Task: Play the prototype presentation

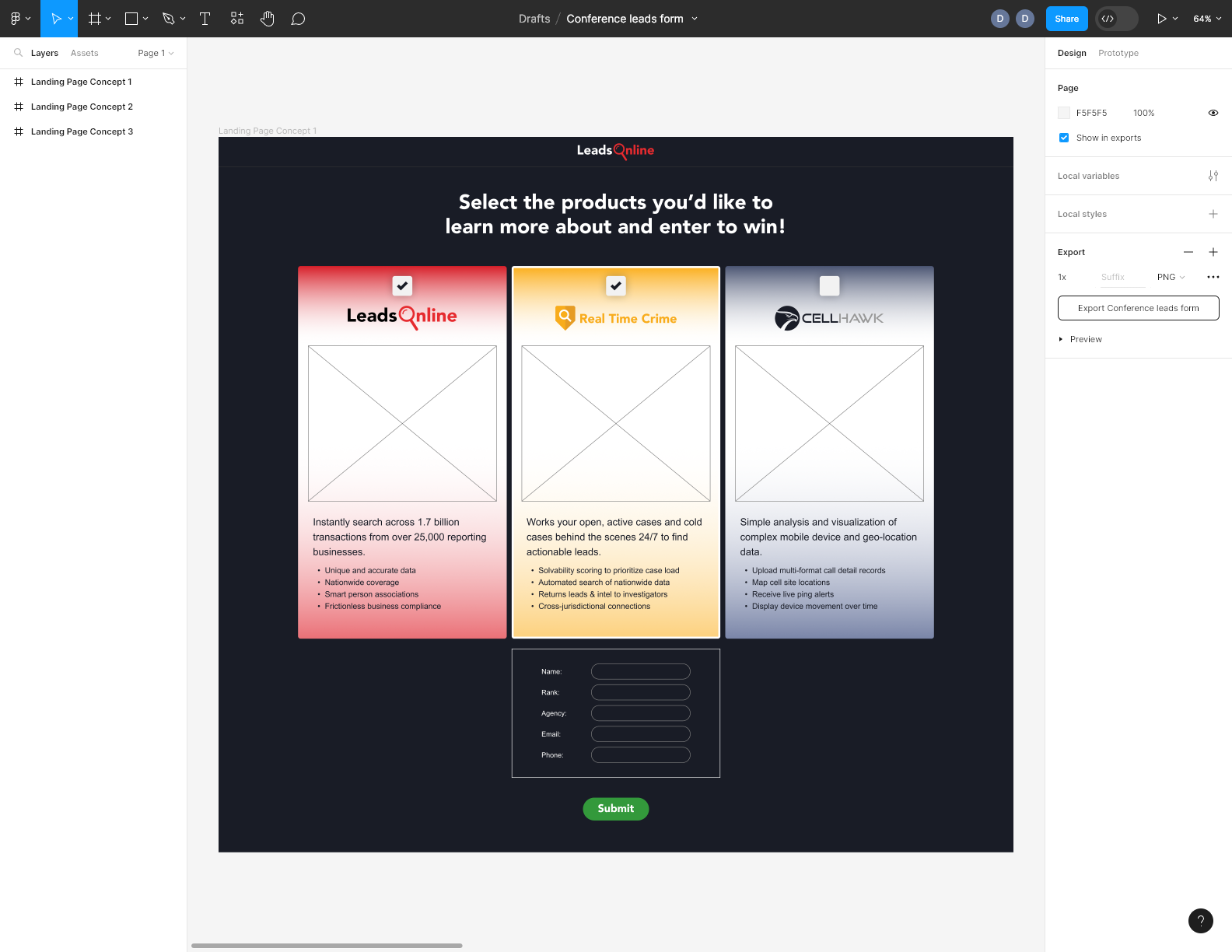Action: click(1161, 19)
